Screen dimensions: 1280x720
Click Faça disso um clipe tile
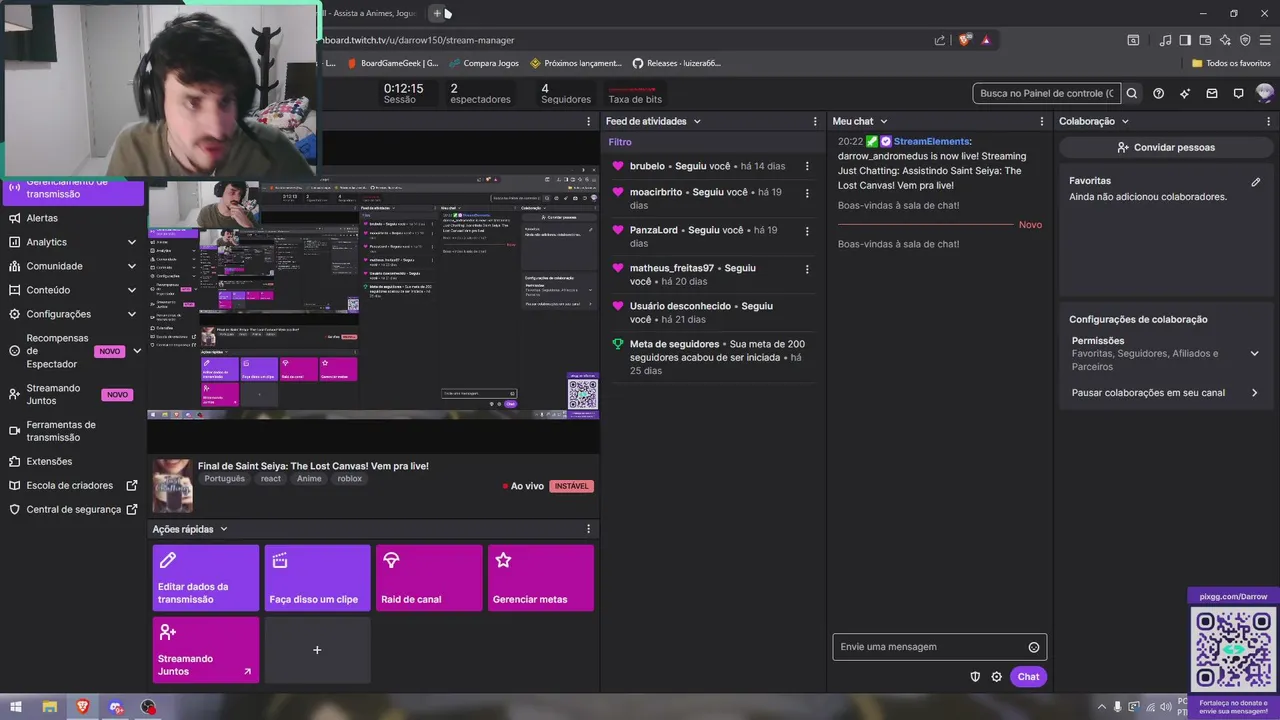coord(317,578)
